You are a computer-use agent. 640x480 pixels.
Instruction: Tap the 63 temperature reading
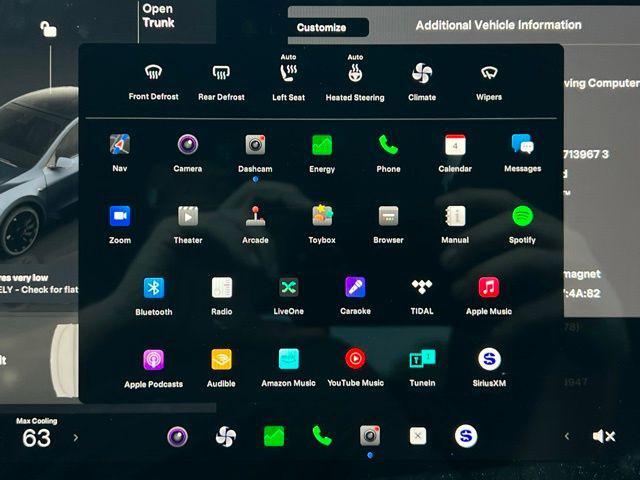[36, 438]
